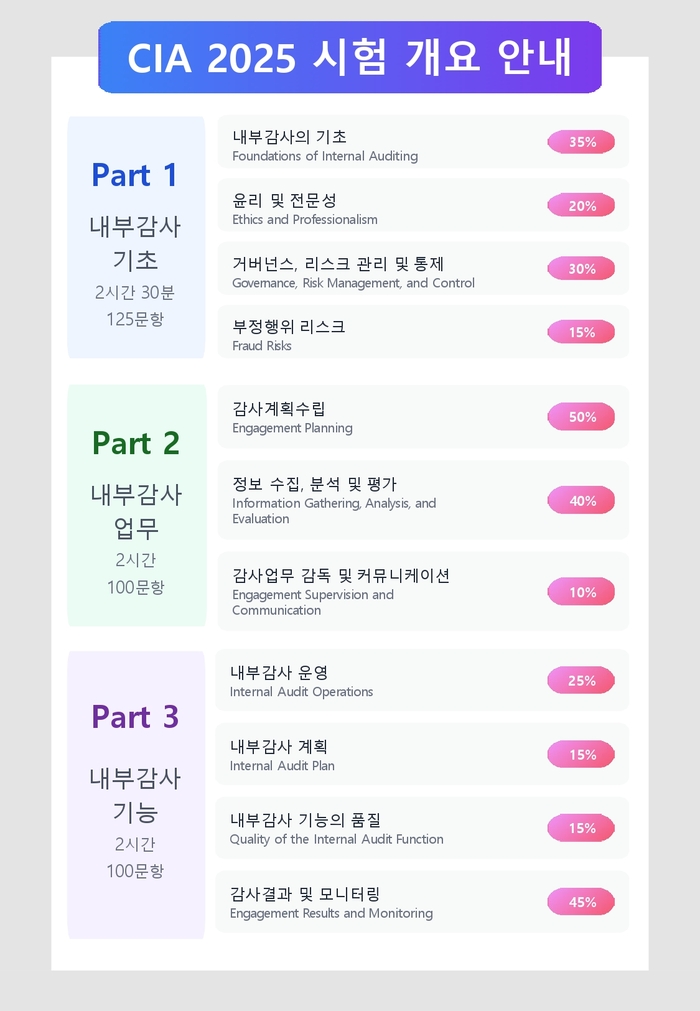
Task: Select the Part 2 내부감사 업무 panel
Action: (x=137, y=506)
